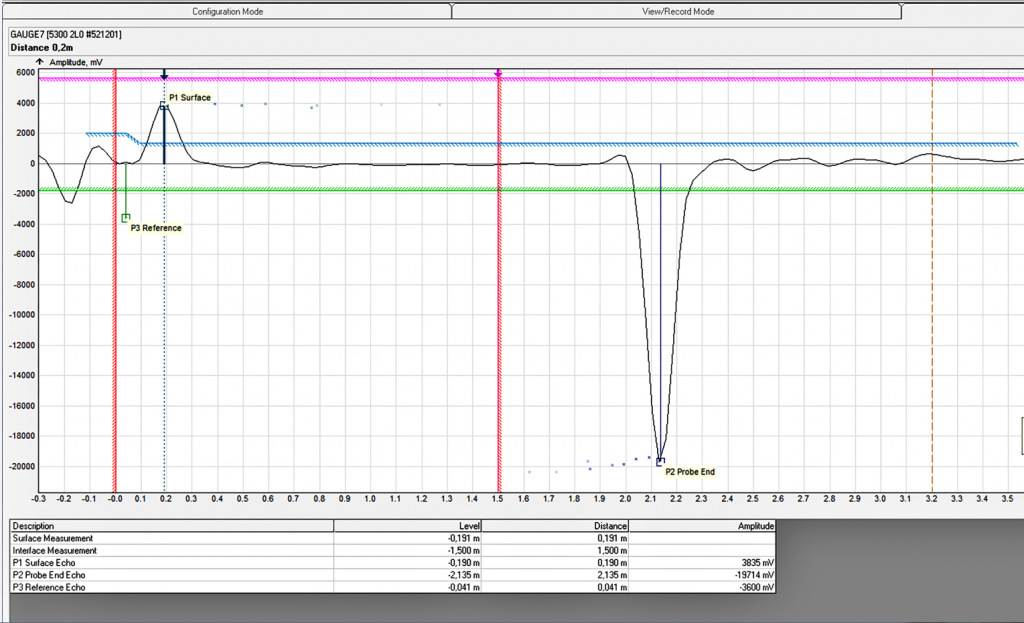
Task: Click the Distance 0,2m readout
Action: pos(42,48)
